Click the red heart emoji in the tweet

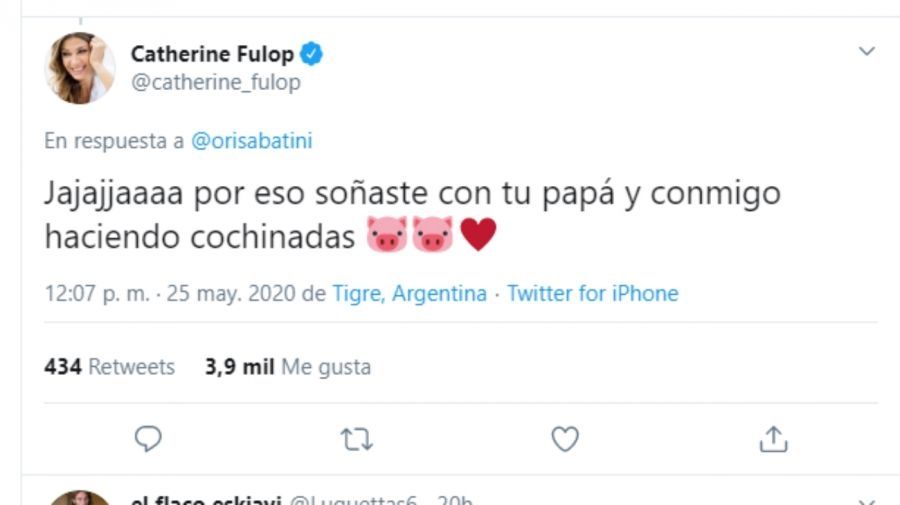478,237
